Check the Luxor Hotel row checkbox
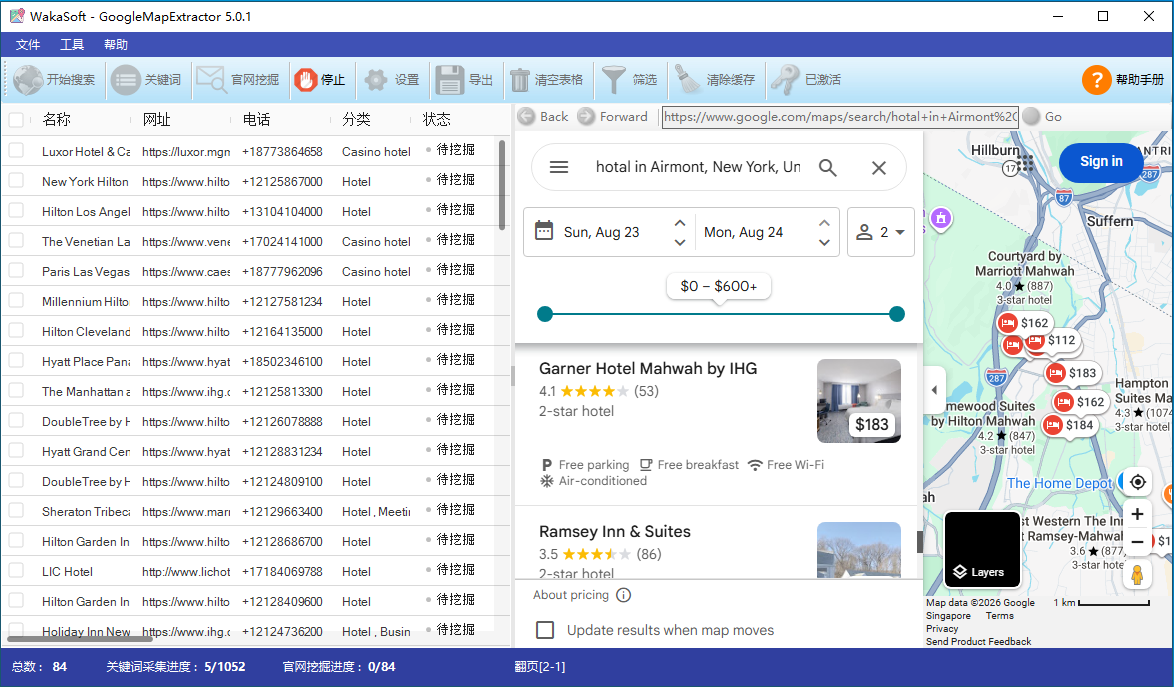This screenshot has width=1174, height=687. coord(16,150)
